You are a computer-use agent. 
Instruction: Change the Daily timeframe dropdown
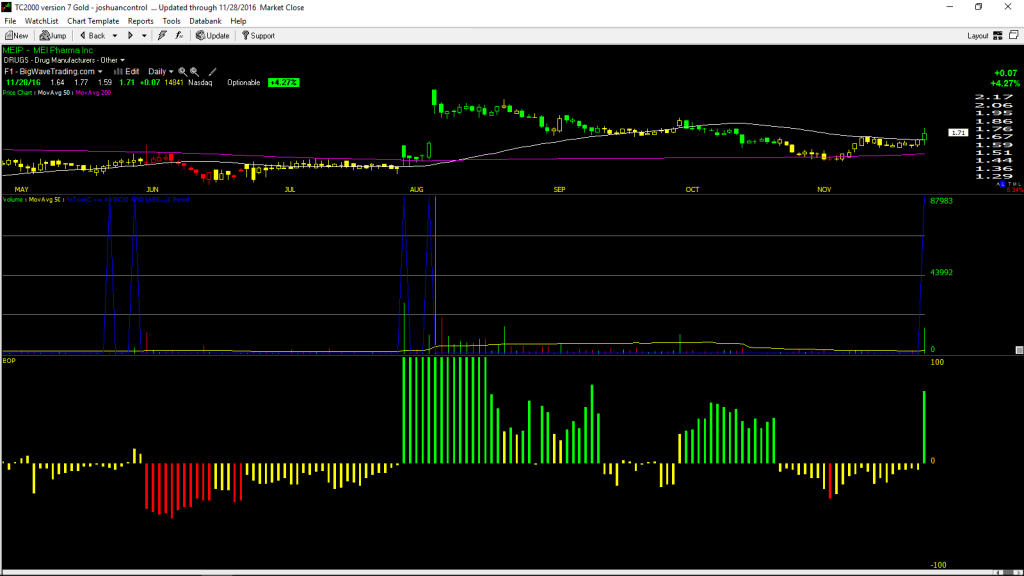point(161,72)
